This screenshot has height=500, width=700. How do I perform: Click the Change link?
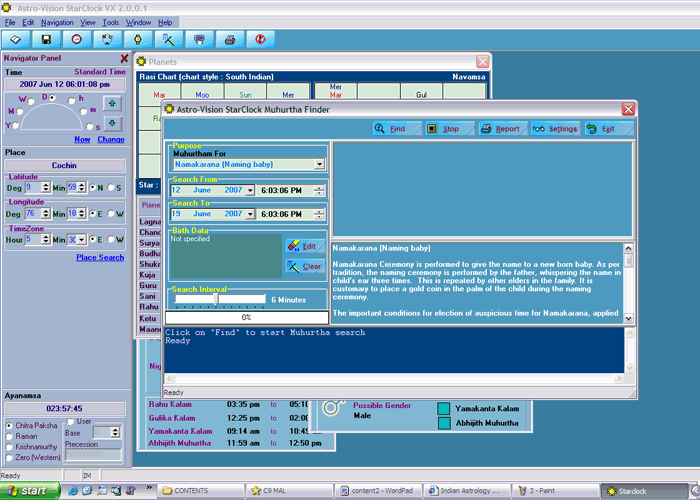[x=111, y=139]
